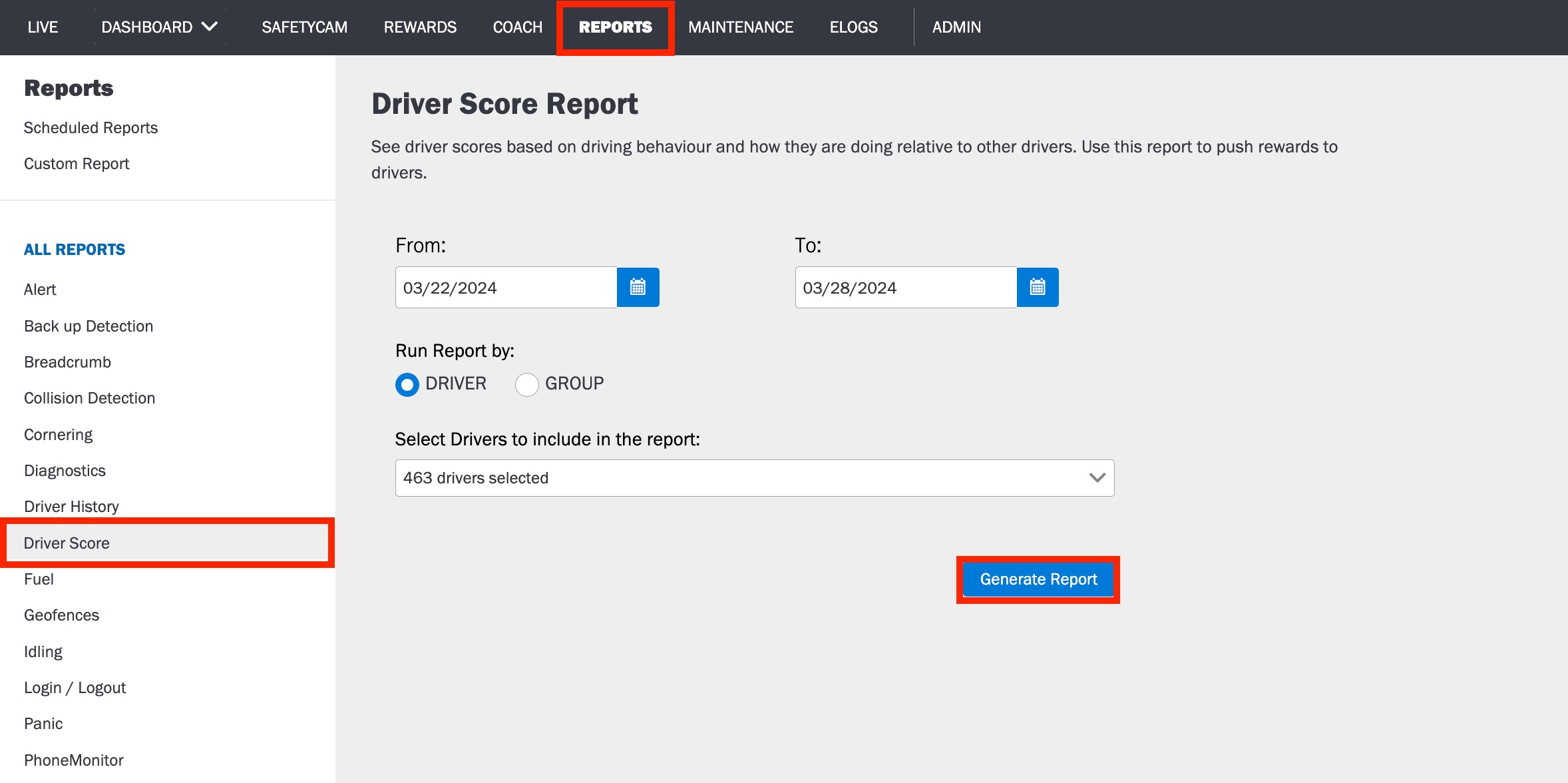Screen dimensions: 1568x783
Task: Open the SAFETYCAM section
Action: [x=304, y=27]
